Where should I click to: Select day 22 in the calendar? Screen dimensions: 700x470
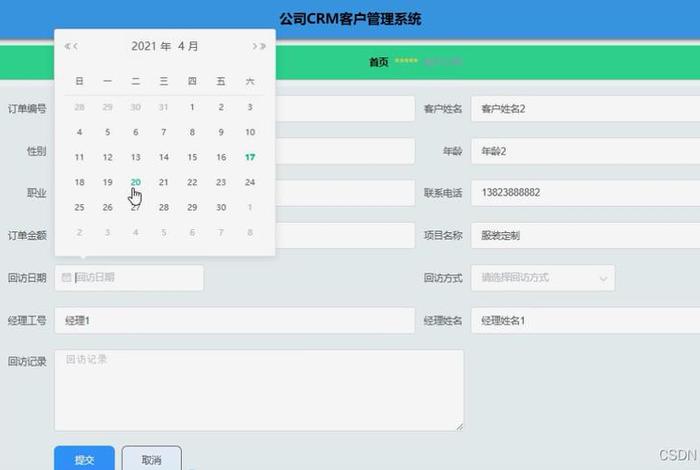(192, 182)
